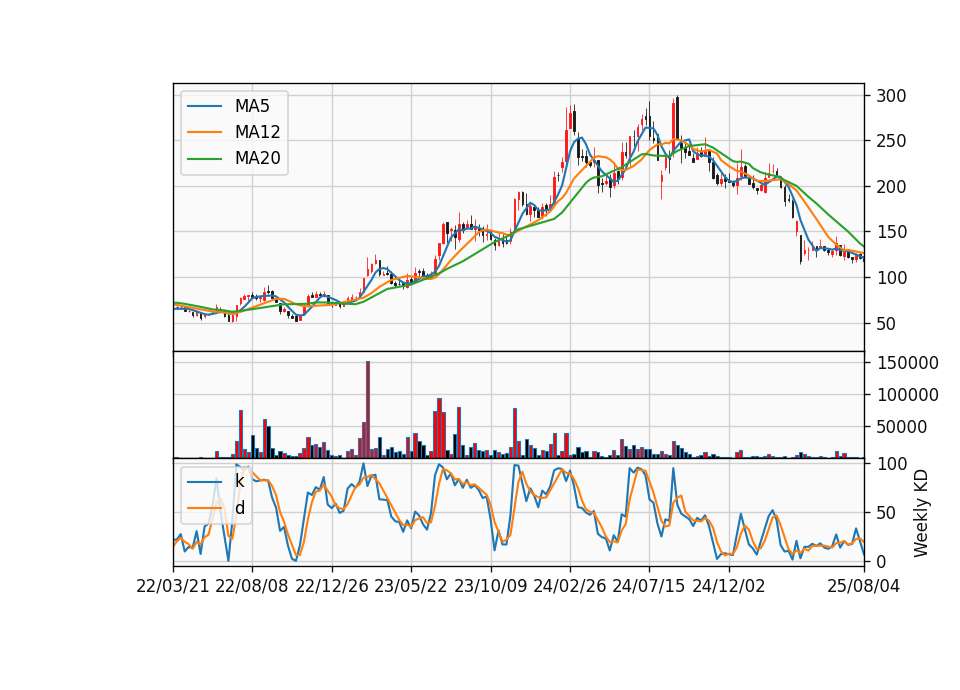Click the 250 price axis label
The width and height of the screenshot is (960, 690).
coord(891,141)
